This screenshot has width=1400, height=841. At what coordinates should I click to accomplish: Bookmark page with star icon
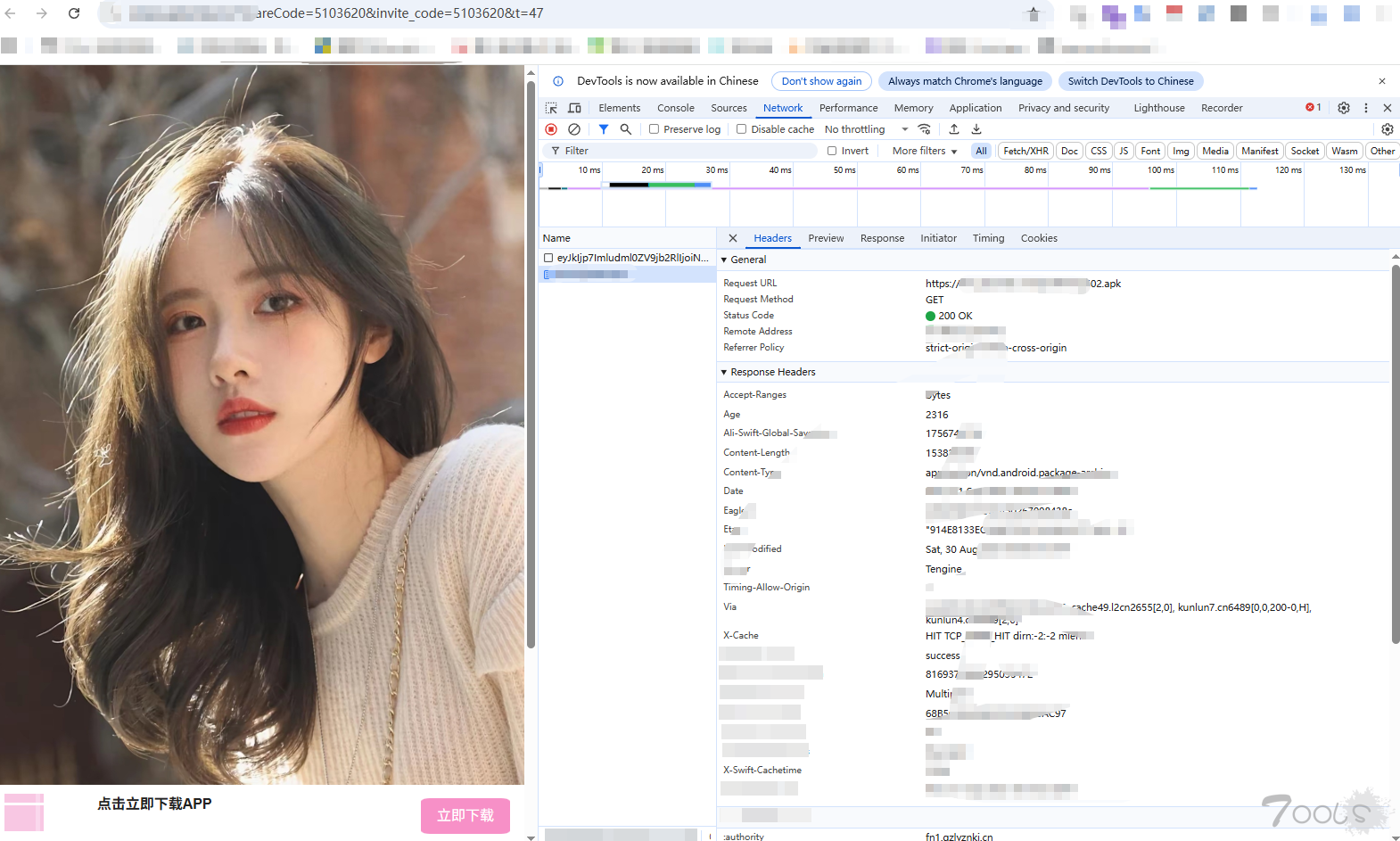click(x=1034, y=13)
